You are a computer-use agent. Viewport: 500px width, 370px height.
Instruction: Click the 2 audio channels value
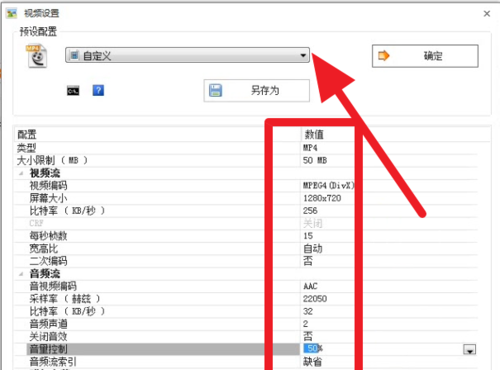305,324
